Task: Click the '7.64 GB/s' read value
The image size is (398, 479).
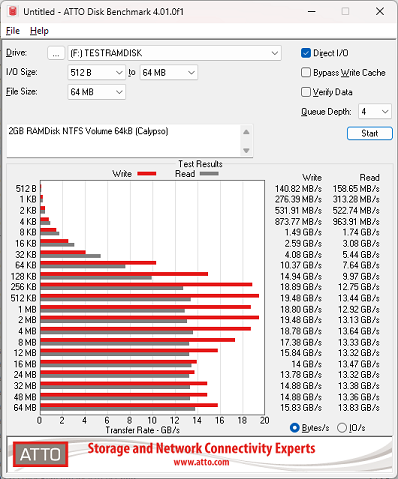Action: point(361,265)
